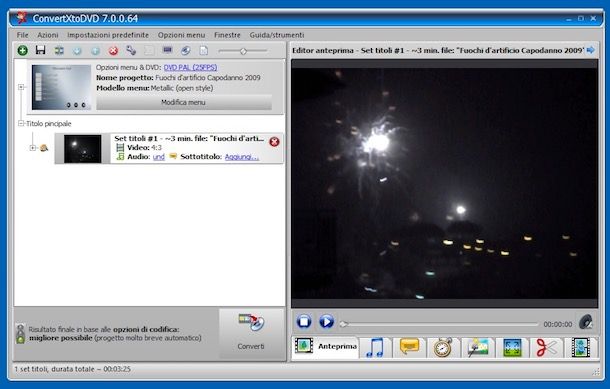Click the music note icon beside Audio

click(120, 157)
